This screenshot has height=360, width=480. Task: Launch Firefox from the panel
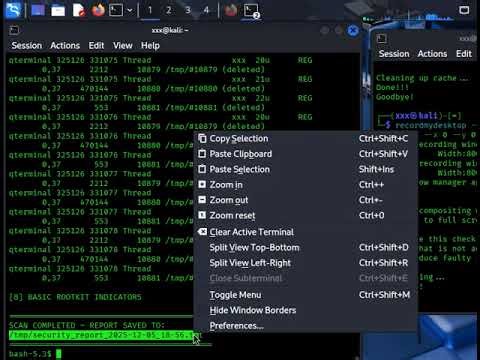click(98, 10)
